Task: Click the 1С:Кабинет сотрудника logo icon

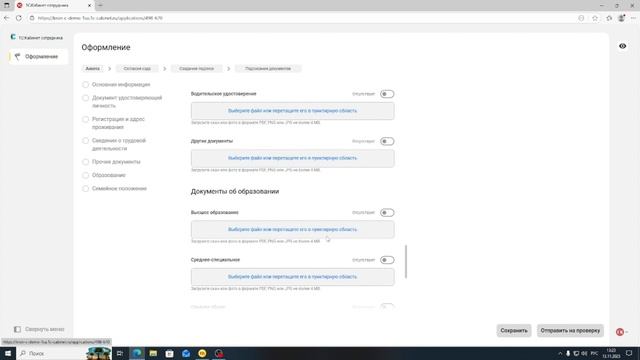Action: pos(13,37)
